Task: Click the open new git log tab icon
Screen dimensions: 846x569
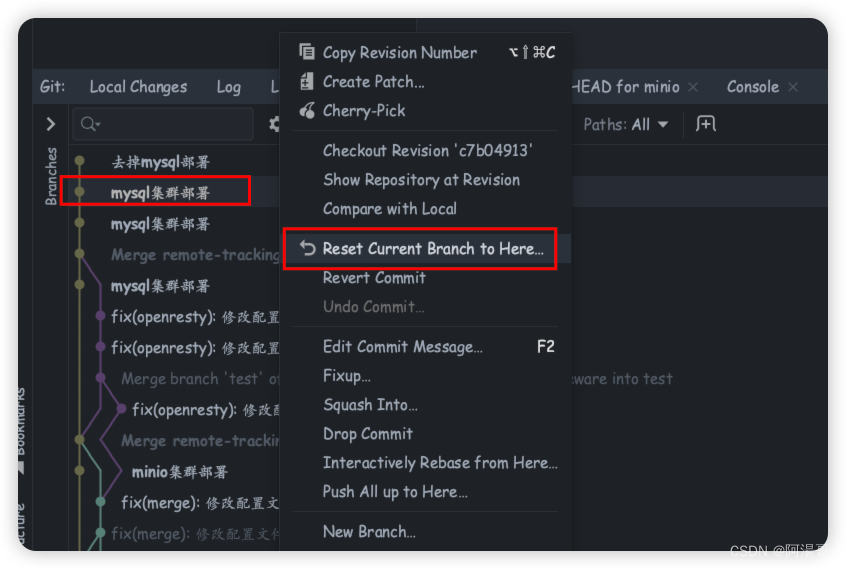Action: click(x=705, y=124)
